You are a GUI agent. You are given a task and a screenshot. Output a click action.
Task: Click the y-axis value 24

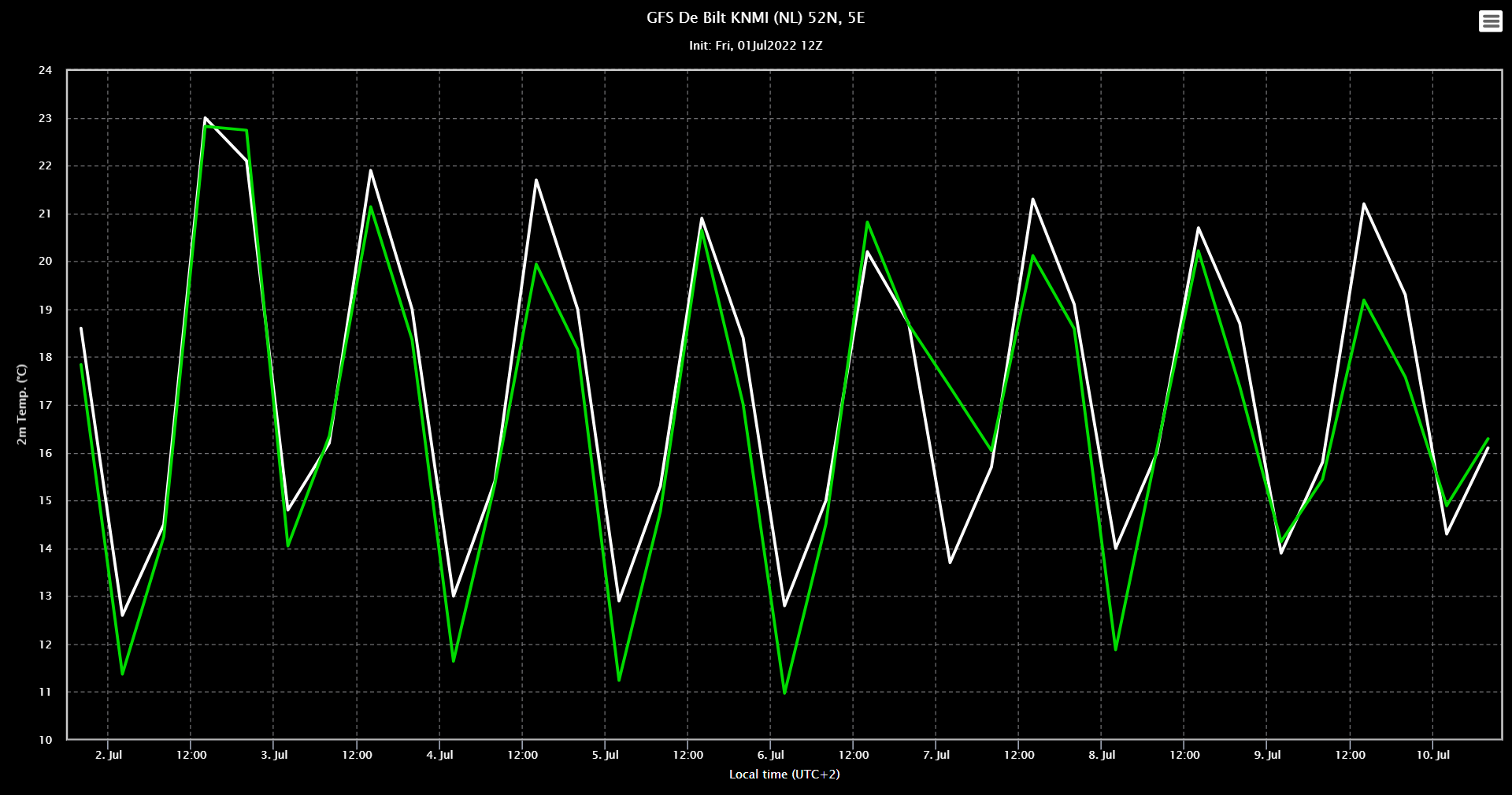pyautogui.click(x=45, y=70)
